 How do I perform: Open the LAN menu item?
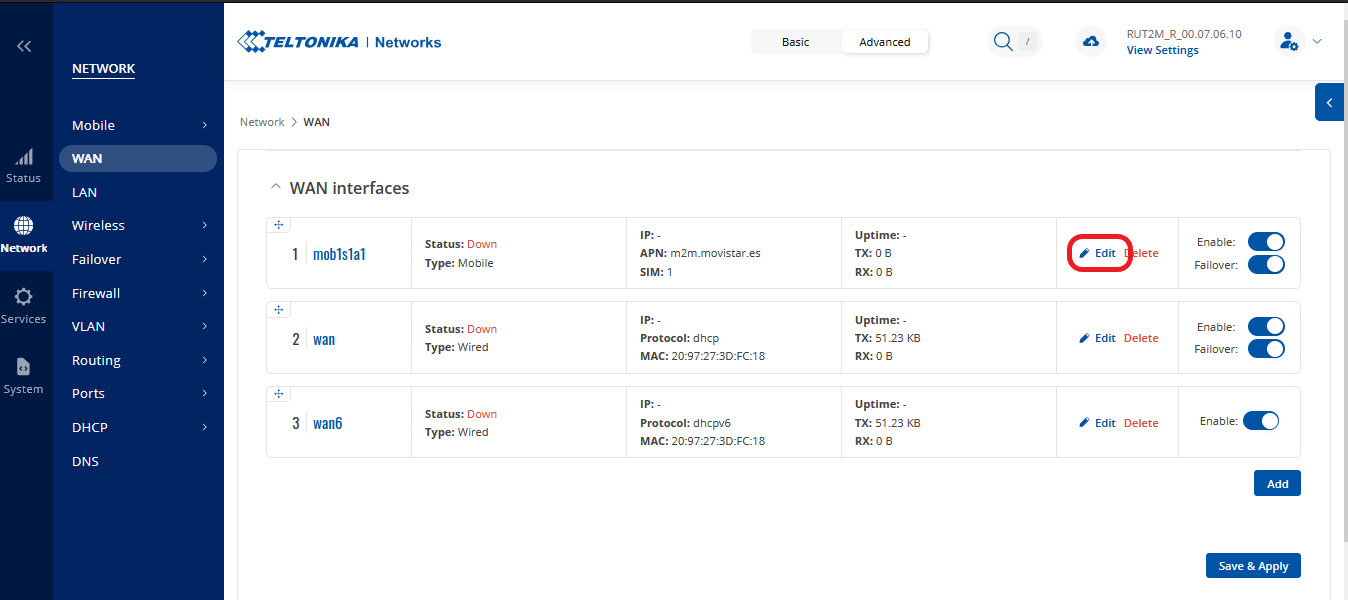[85, 192]
